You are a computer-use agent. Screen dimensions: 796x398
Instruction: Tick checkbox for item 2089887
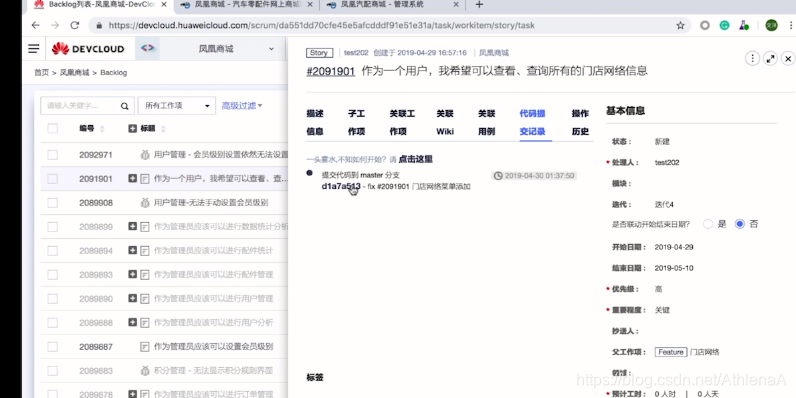52,347
